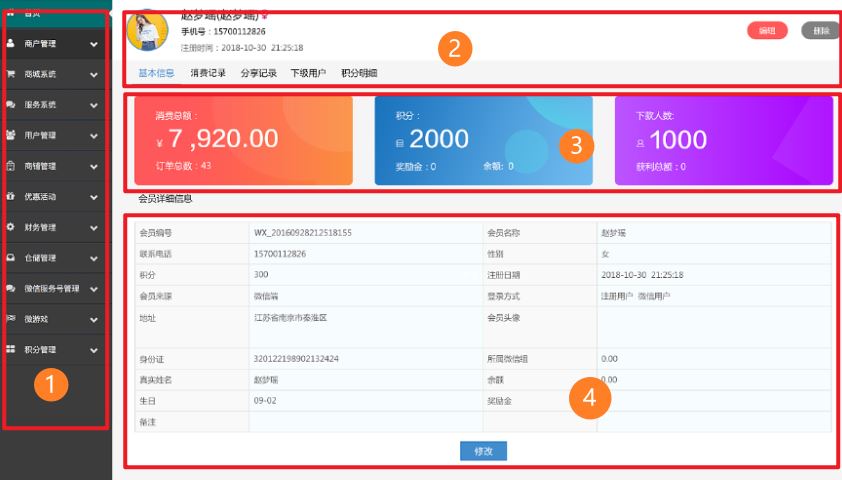
Task: Click the 用户管理 group icon
Action: pyautogui.click(x=11, y=135)
